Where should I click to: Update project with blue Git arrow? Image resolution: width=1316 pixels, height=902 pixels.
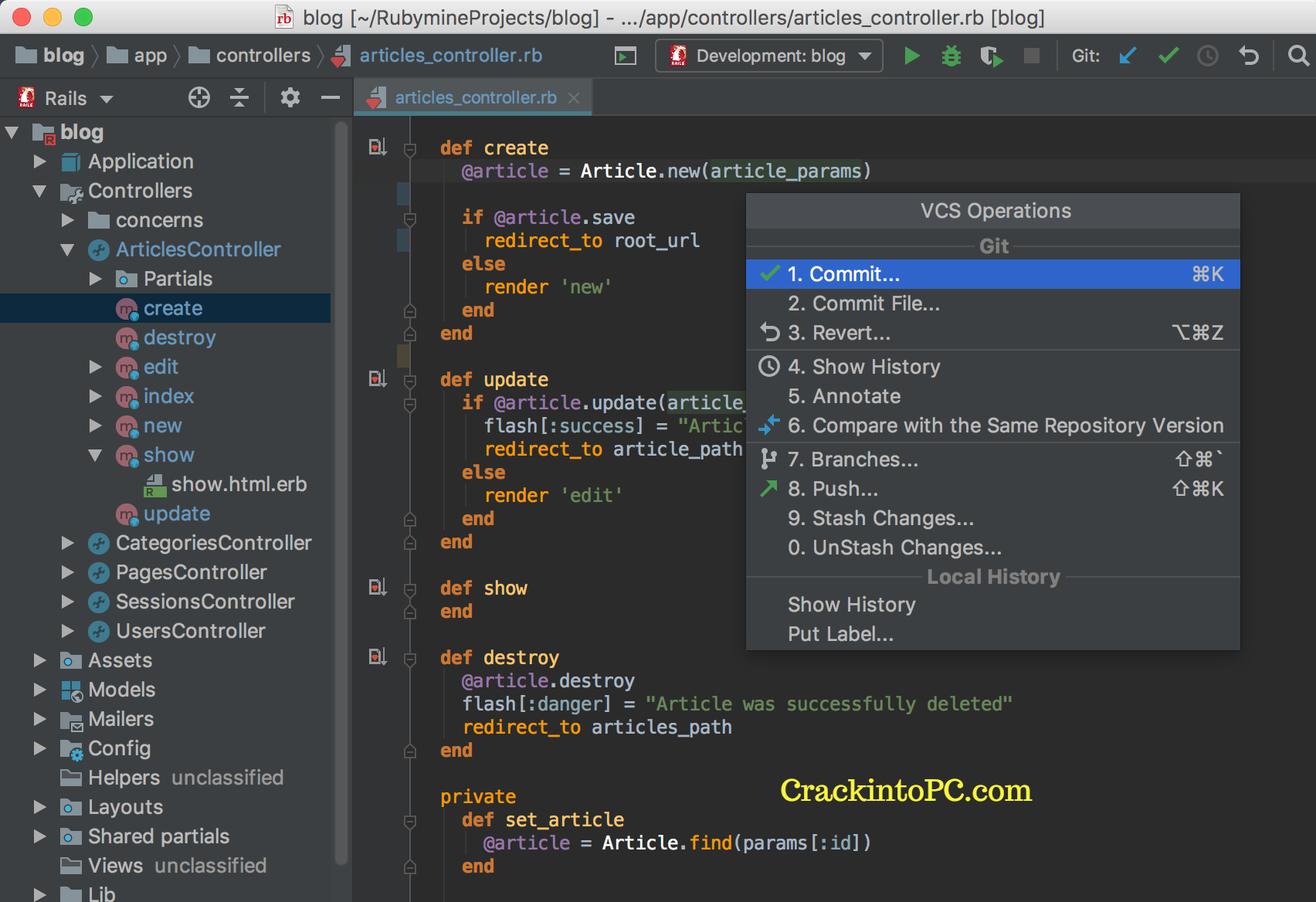pos(1128,56)
